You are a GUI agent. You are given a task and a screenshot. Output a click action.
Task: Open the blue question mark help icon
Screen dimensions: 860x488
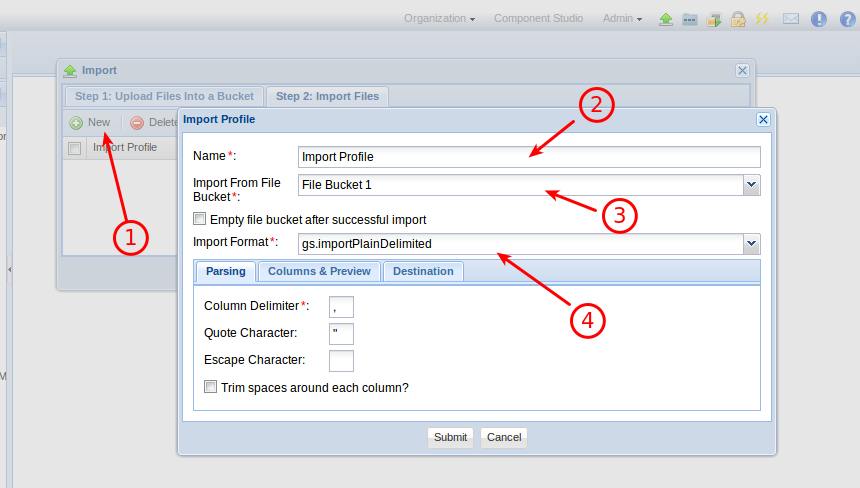(845, 19)
